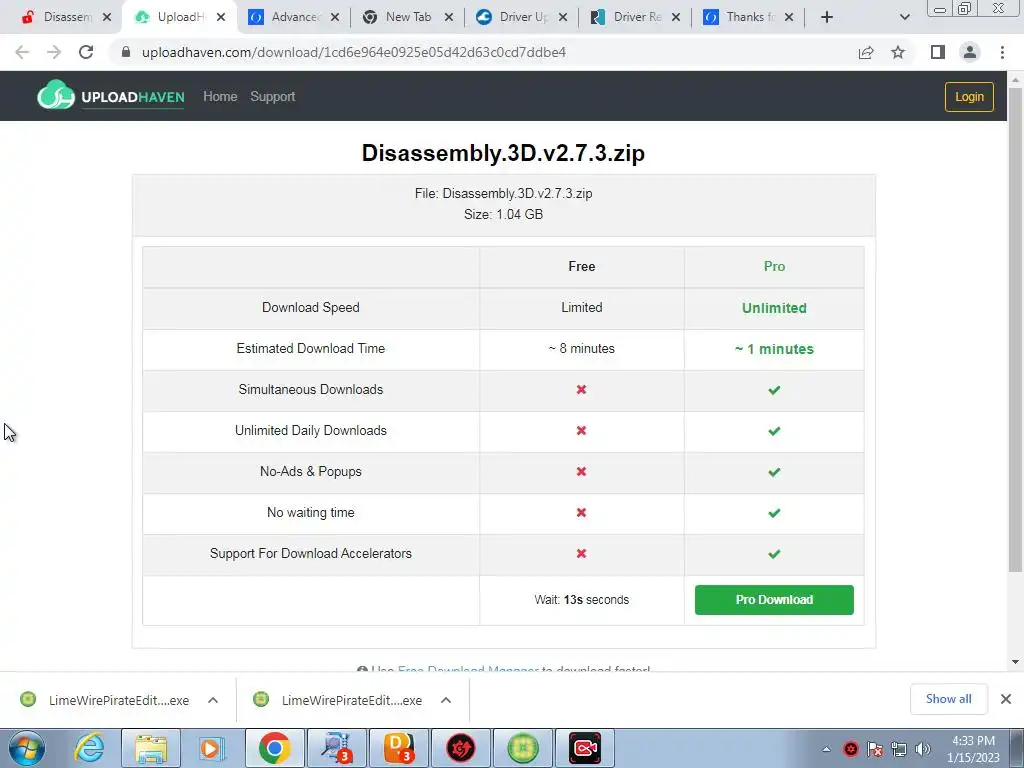Reload the page with refresh icon
1024x768 pixels.
pos(86,52)
